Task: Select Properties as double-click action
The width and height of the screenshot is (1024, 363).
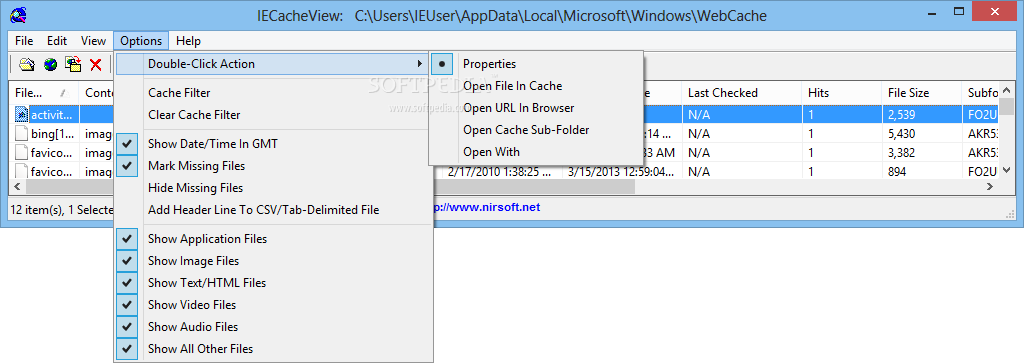Action: [536, 64]
